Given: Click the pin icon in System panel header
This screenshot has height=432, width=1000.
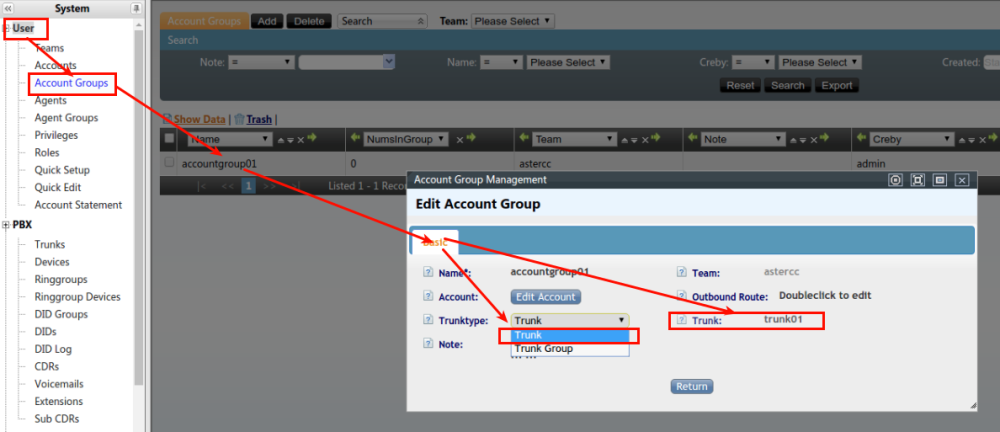Looking at the screenshot, I should (x=136, y=8).
